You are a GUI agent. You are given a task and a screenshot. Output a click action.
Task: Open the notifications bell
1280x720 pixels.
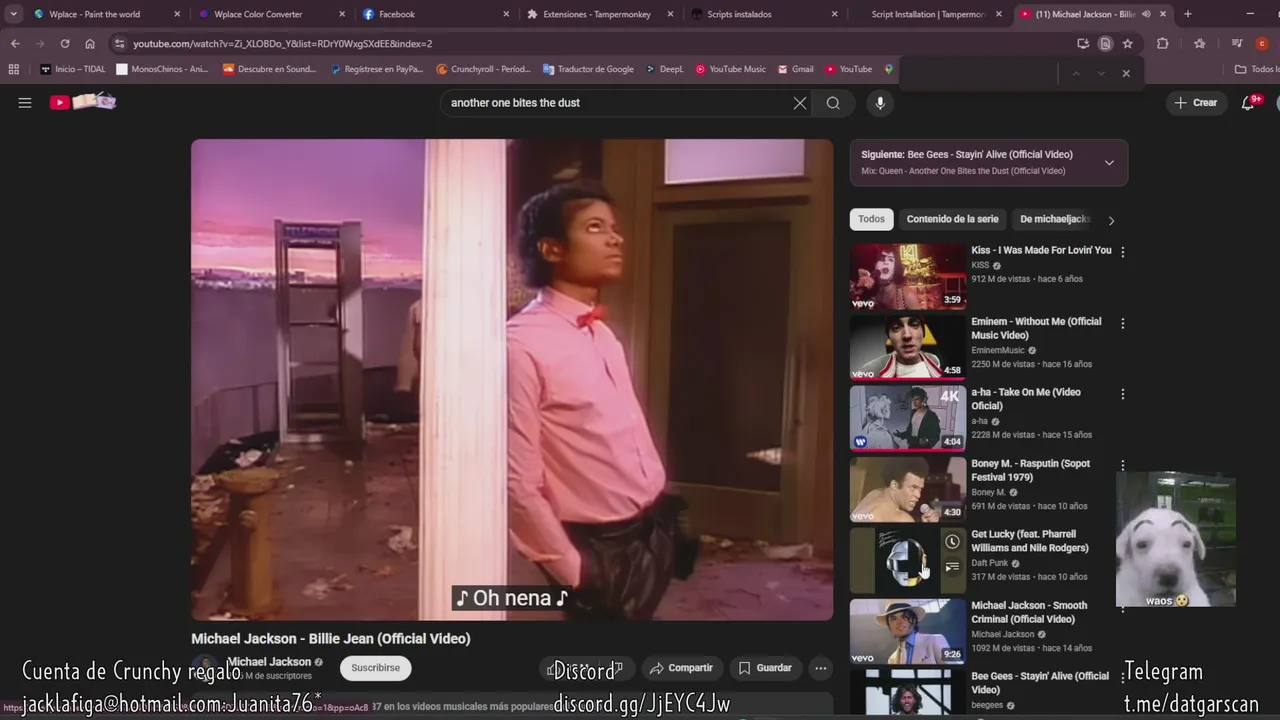(x=1248, y=103)
